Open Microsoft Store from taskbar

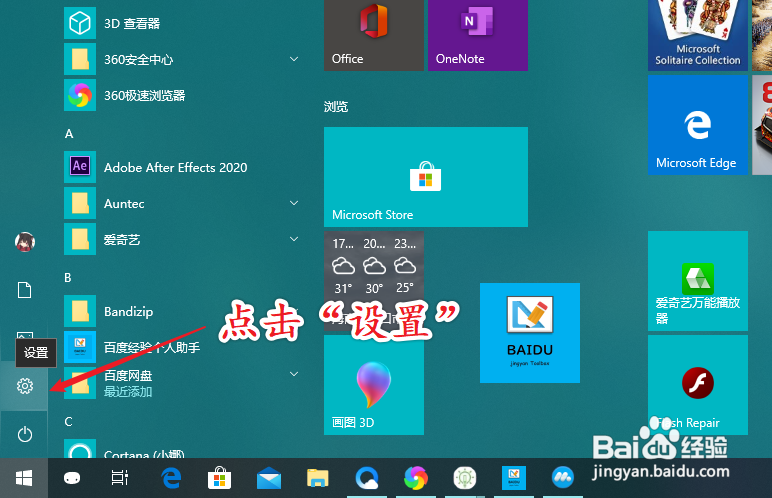tap(220, 478)
